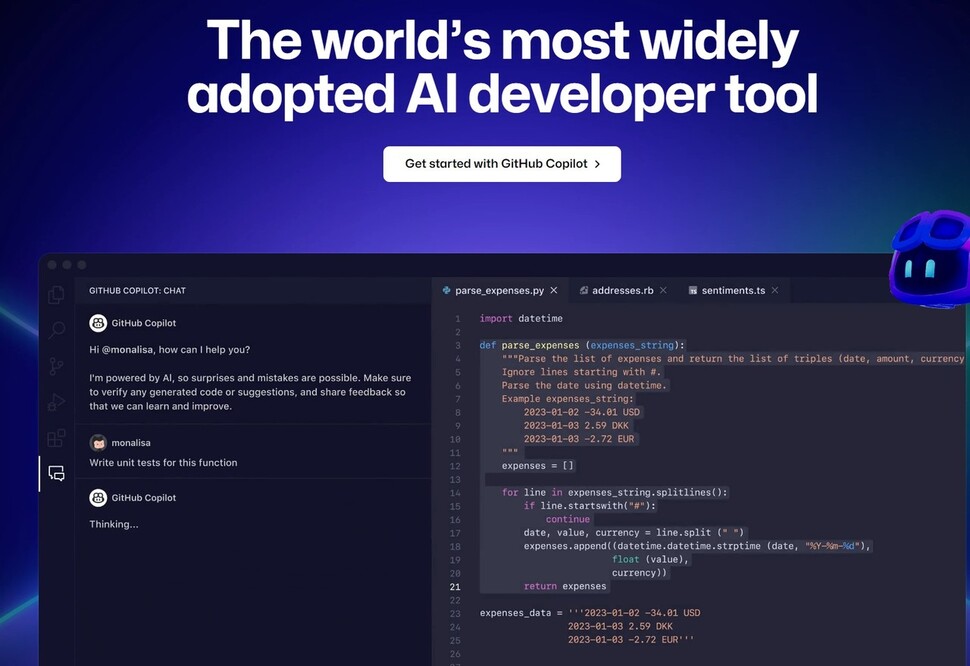The width and height of the screenshot is (970, 666).
Task: Close the addresses.rb tab
Action: point(664,291)
